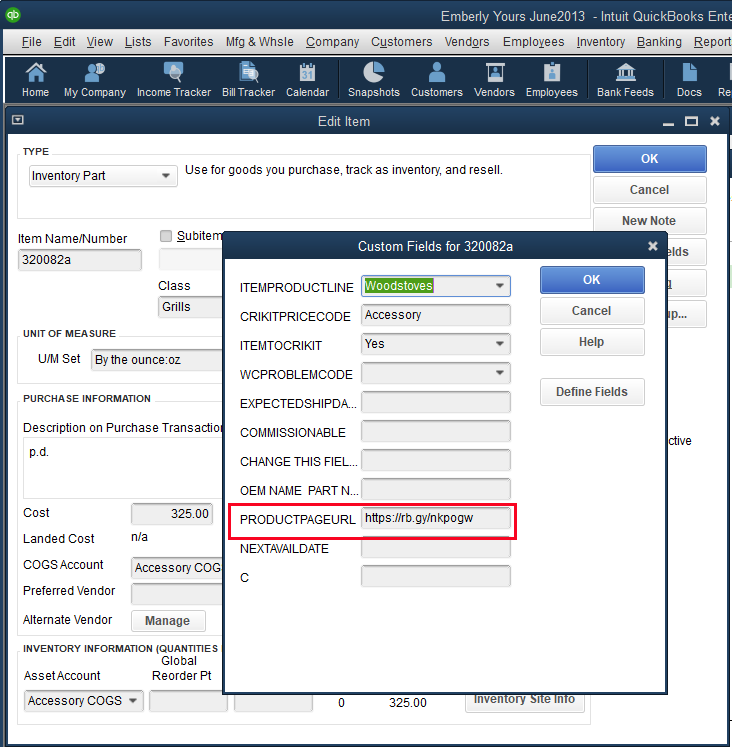
Task: Open the ITEMTOCRIKIT Yes dropdown
Action: tap(500, 344)
